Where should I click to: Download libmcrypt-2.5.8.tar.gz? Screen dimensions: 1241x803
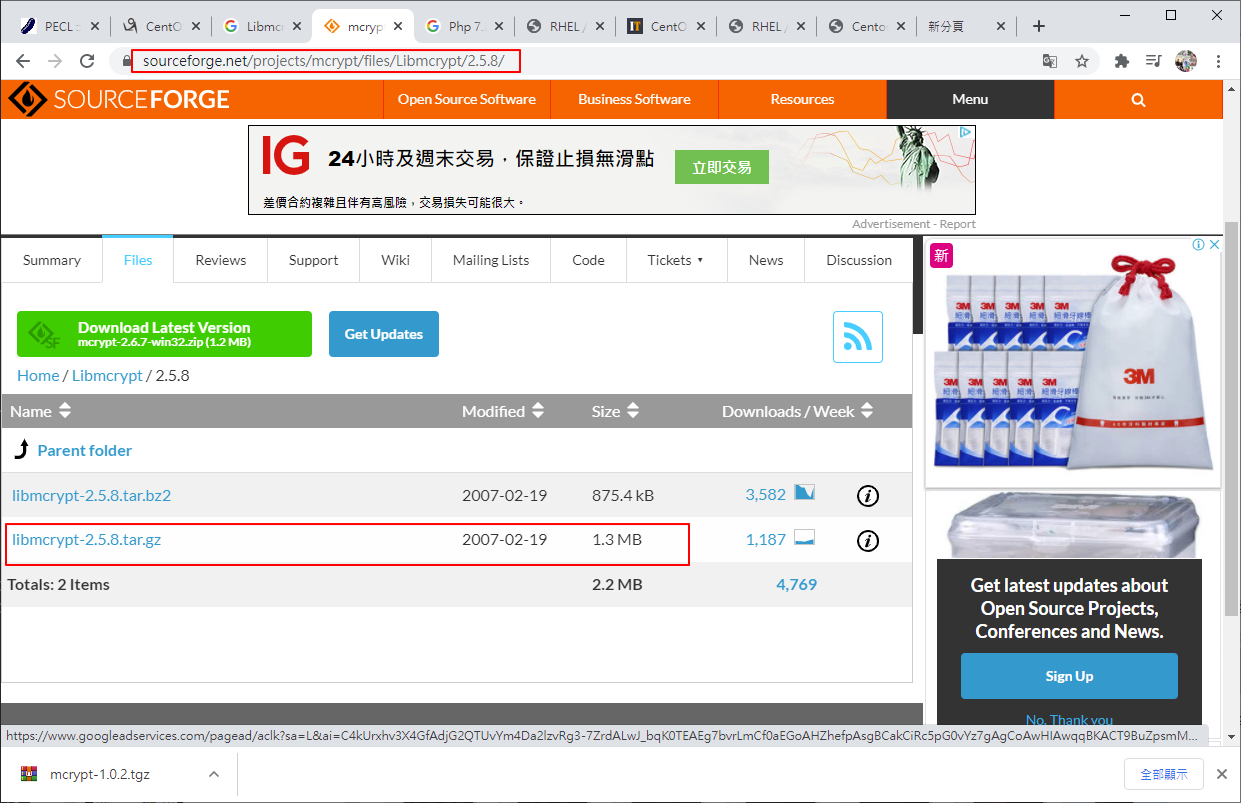pos(86,540)
